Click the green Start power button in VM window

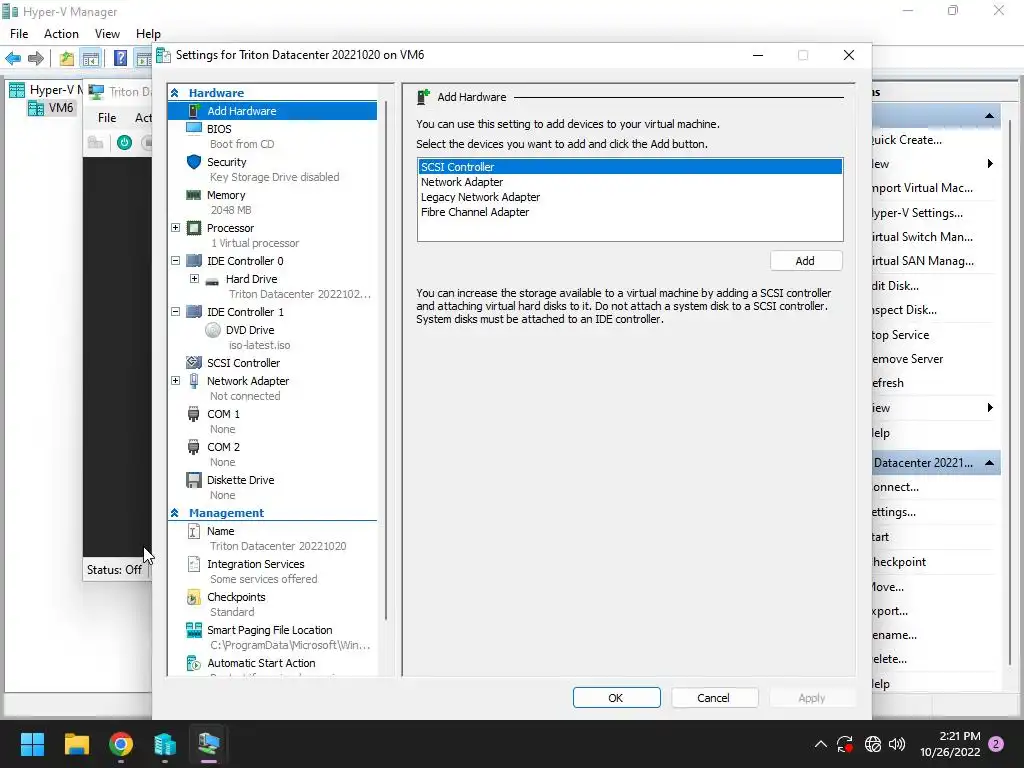coord(124,142)
